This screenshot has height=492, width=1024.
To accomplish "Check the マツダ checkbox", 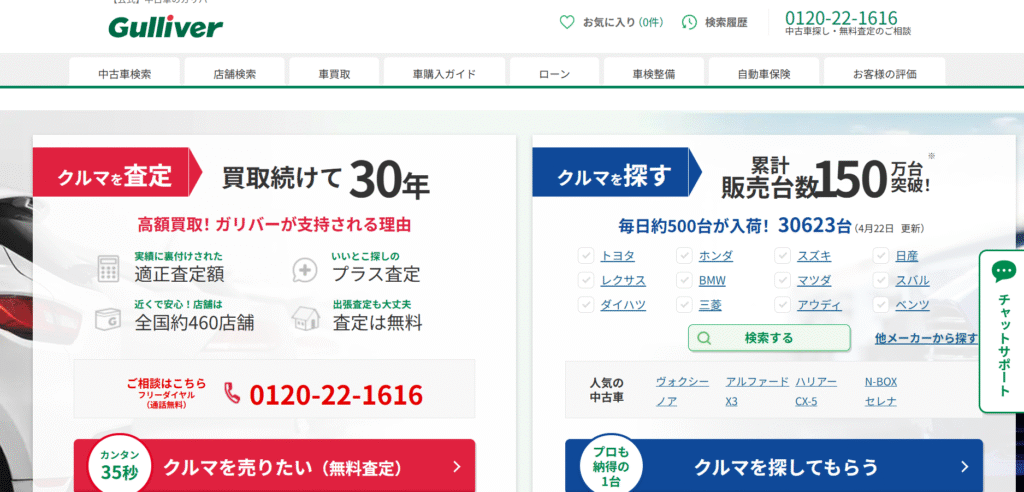I will [782, 280].
